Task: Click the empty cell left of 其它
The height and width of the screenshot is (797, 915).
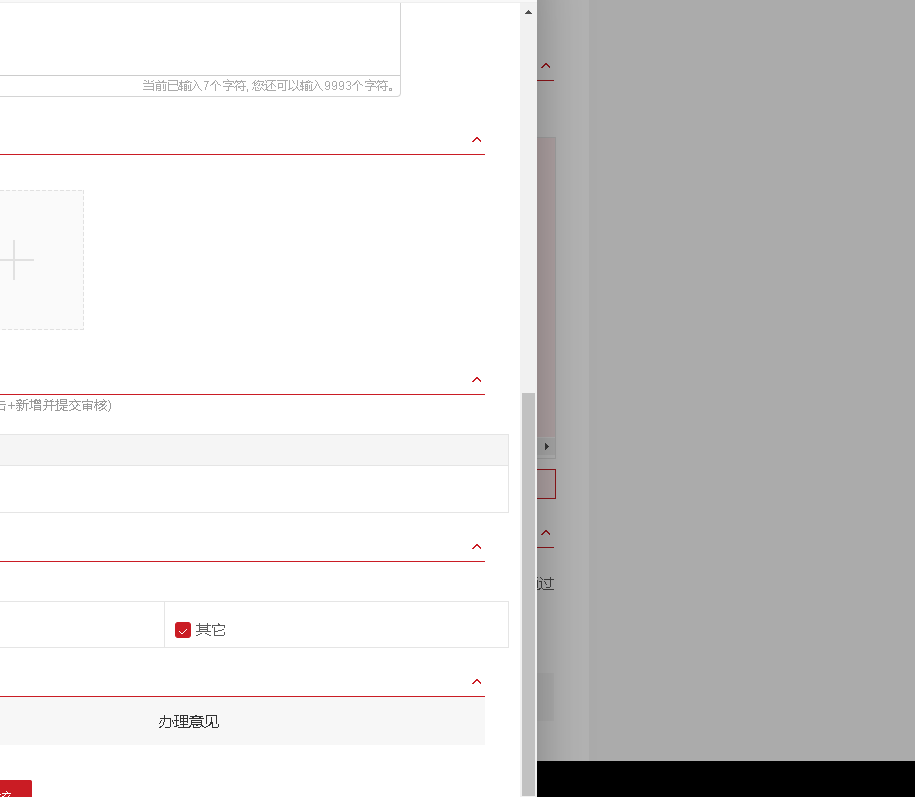Action: pos(80,625)
